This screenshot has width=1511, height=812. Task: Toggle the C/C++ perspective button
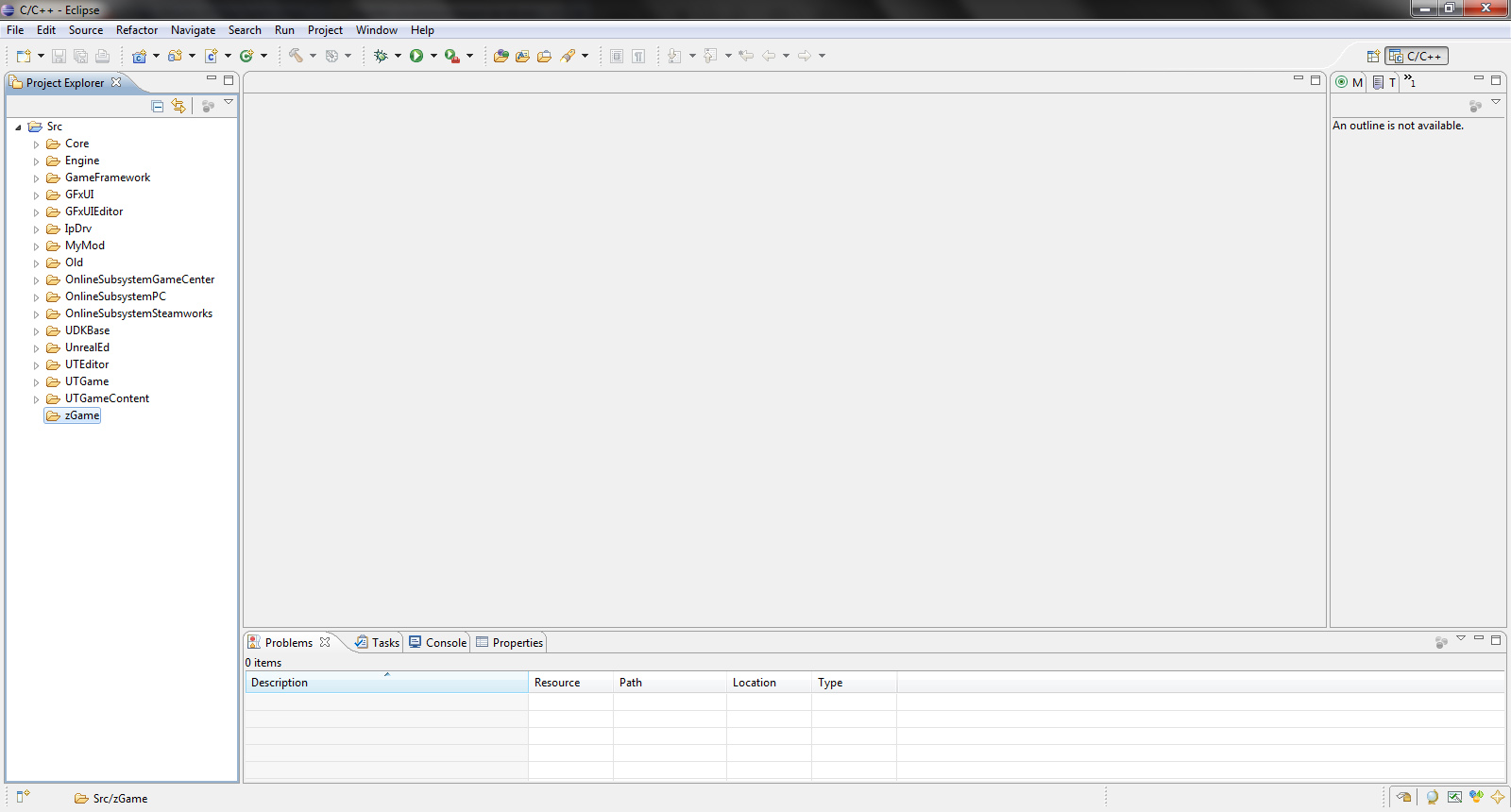click(1416, 57)
